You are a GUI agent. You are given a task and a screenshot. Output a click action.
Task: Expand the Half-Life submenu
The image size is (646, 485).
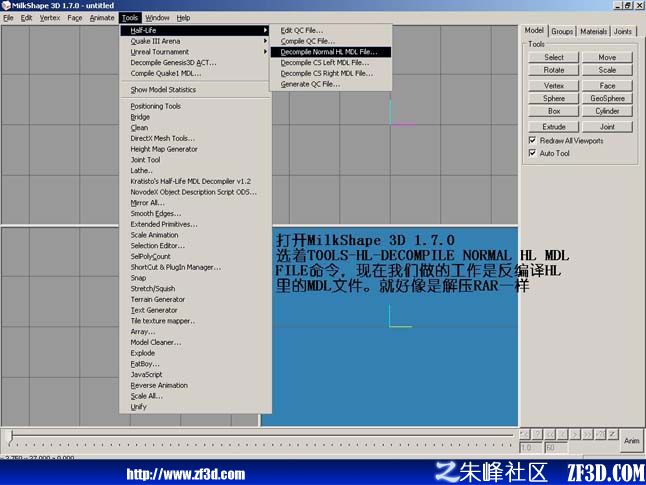pos(194,30)
